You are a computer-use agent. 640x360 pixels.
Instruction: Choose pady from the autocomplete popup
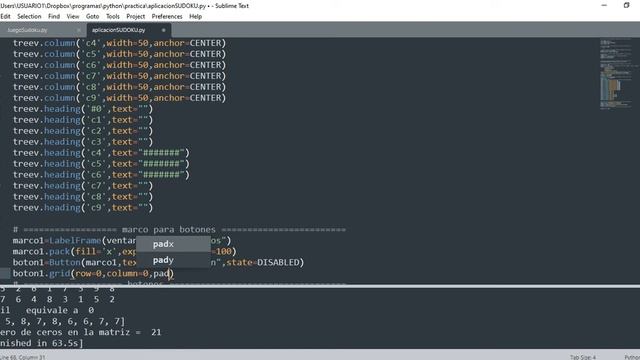point(173,260)
